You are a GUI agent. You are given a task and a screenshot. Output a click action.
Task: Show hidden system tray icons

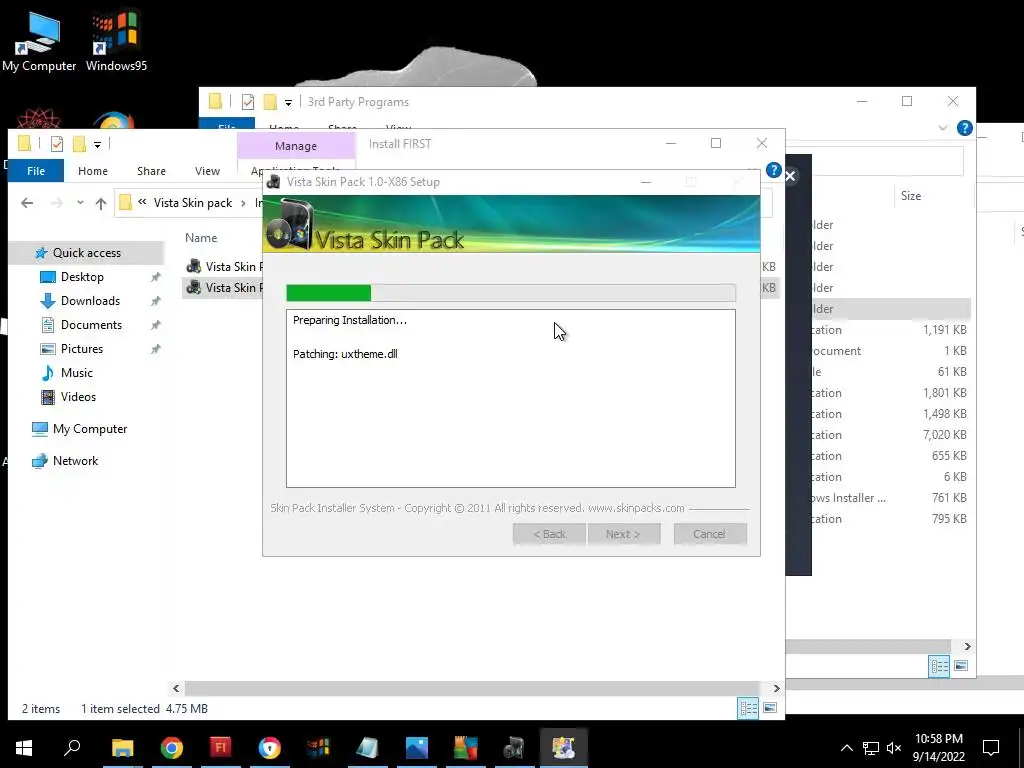(846, 748)
